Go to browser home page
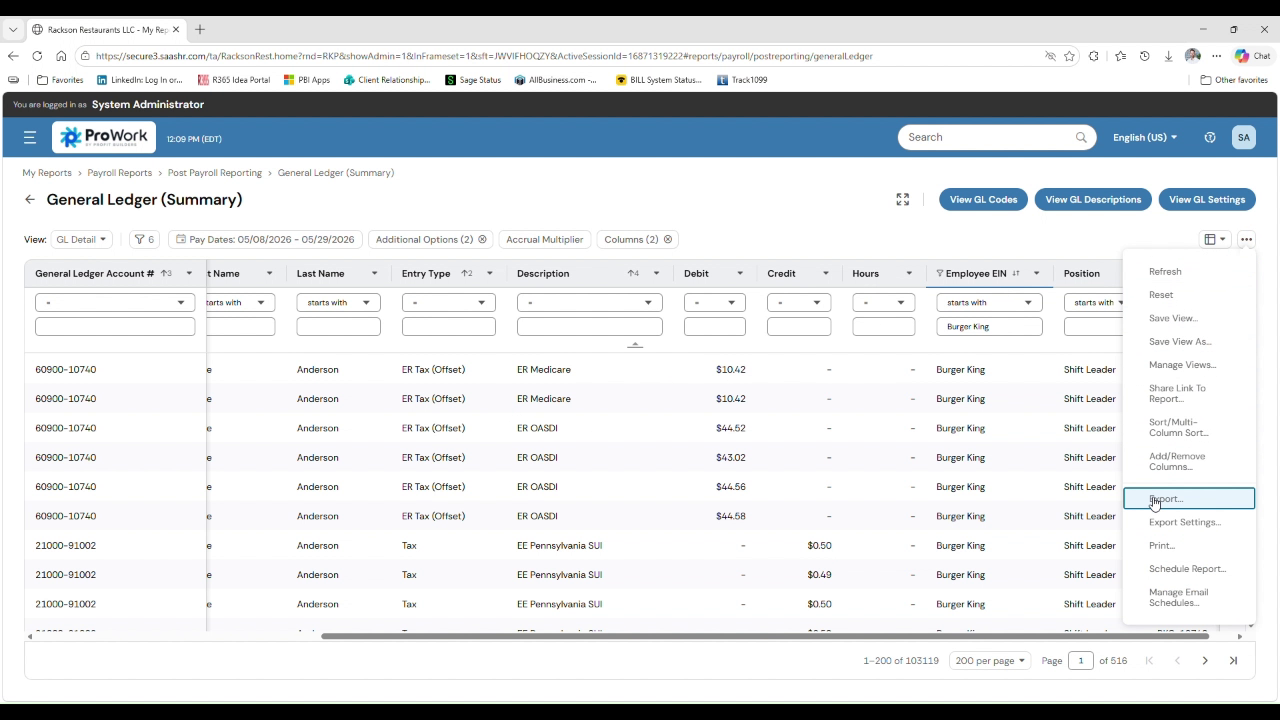 point(61,56)
